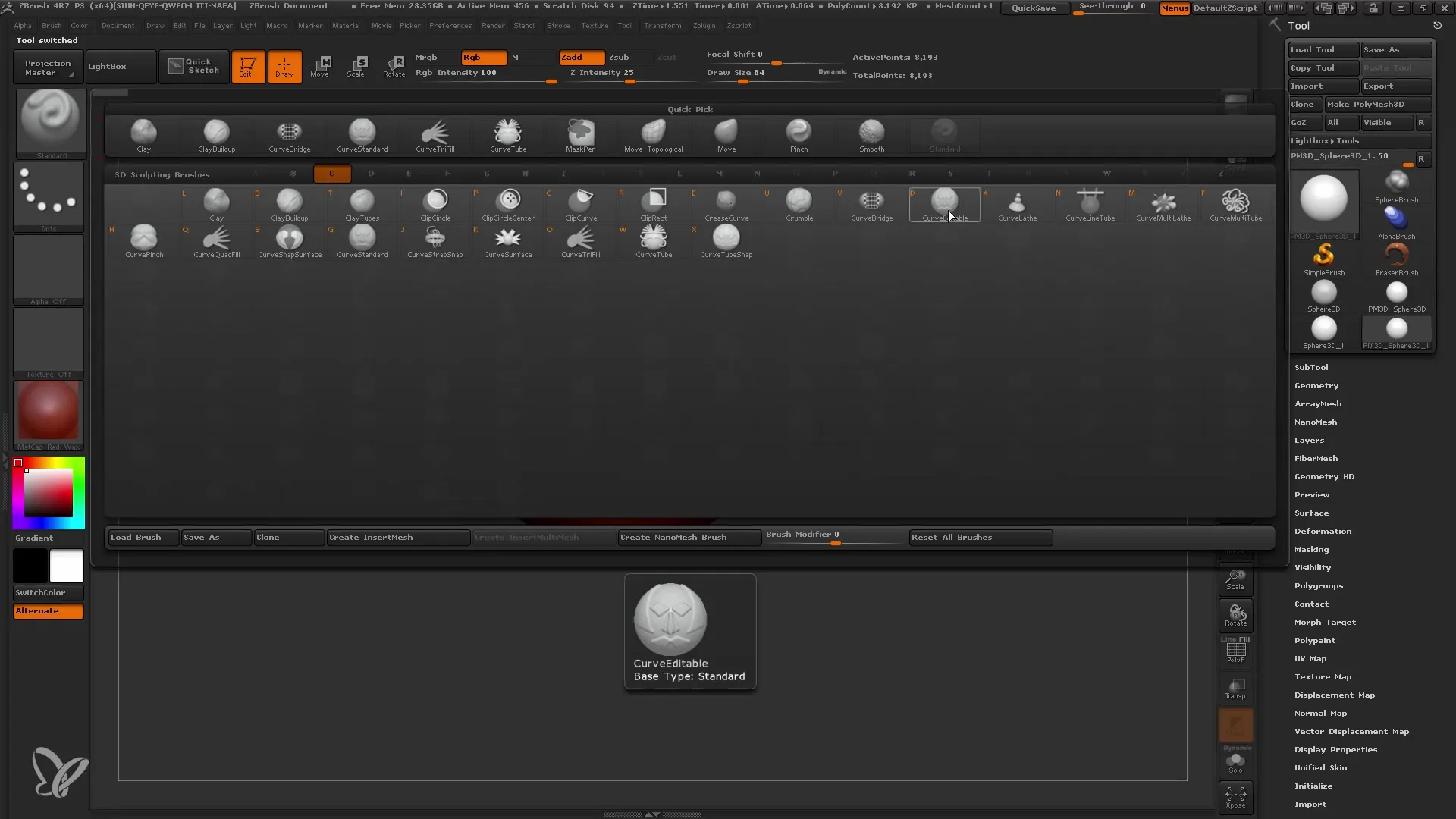
Task: Toggle Edit mode
Action: (x=248, y=66)
